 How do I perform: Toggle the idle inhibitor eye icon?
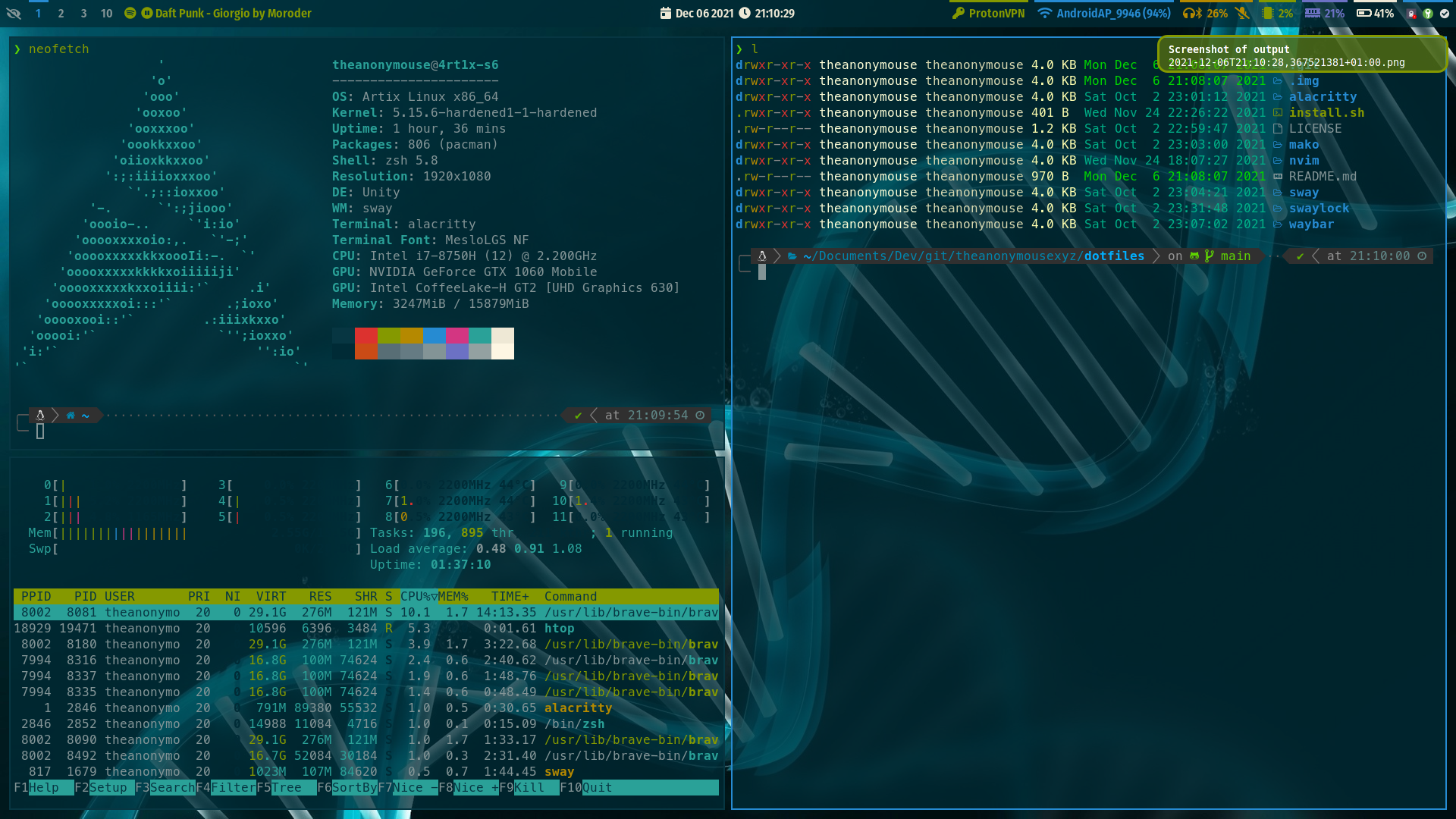(13, 13)
